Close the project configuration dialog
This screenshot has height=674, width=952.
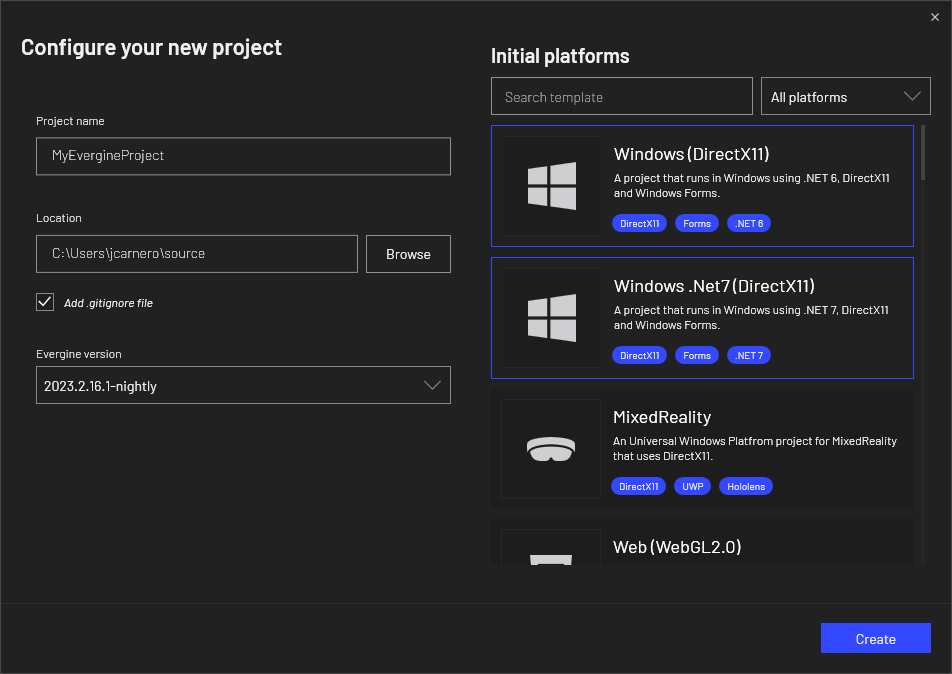(x=935, y=17)
